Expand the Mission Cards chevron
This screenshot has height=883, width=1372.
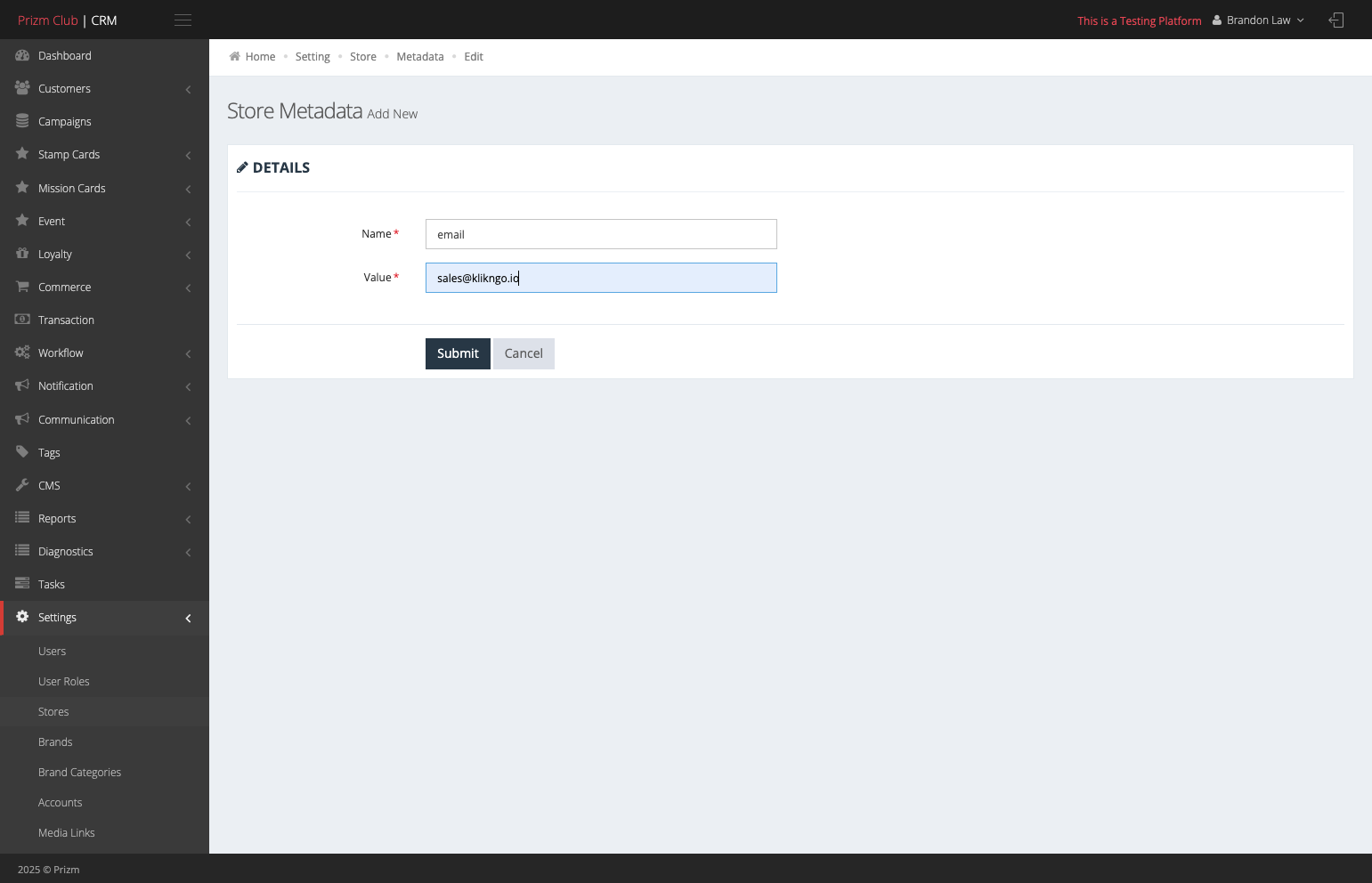(x=188, y=189)
